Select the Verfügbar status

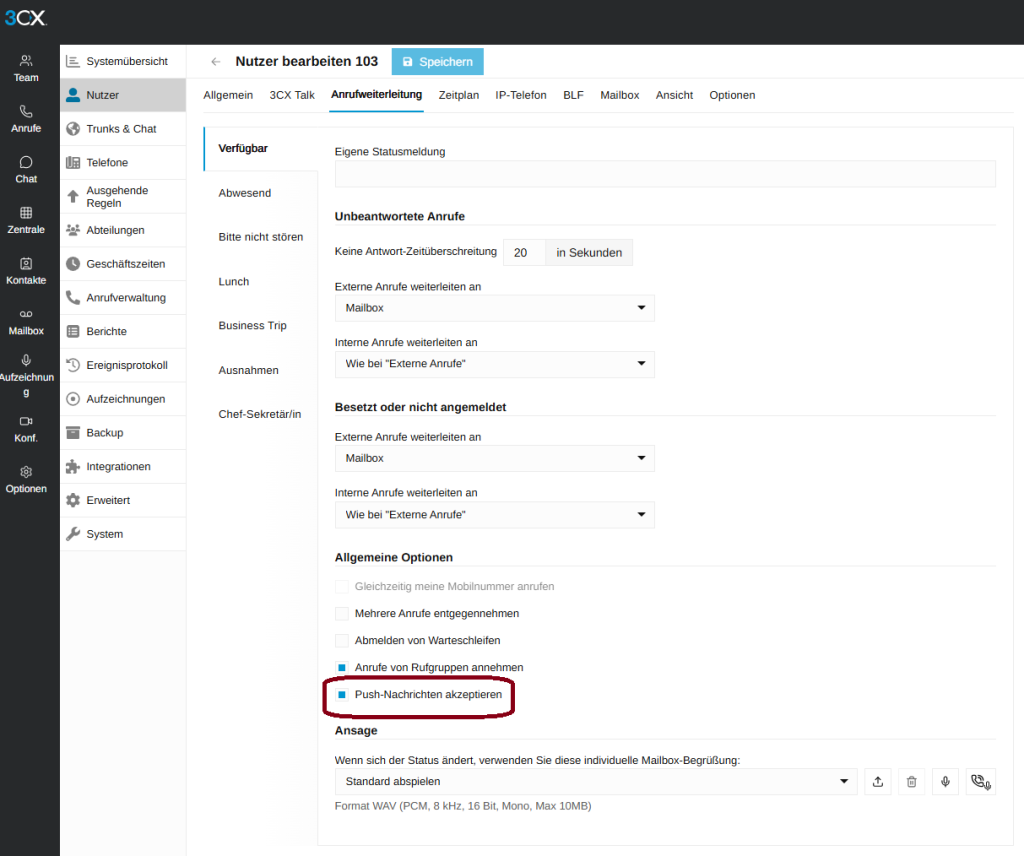pos(261,149)
